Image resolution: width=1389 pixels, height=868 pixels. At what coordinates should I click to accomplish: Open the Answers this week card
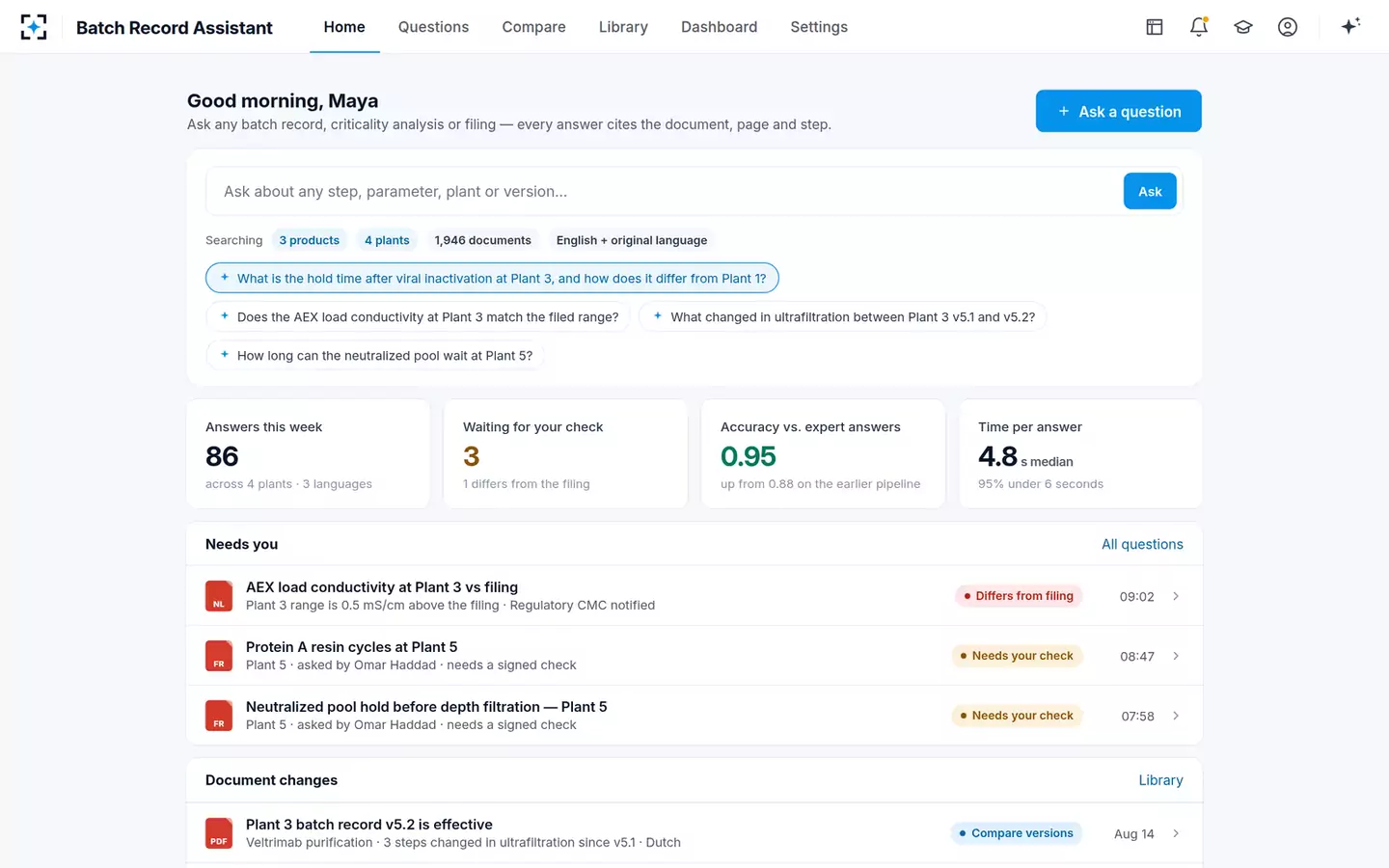point(308,453)
